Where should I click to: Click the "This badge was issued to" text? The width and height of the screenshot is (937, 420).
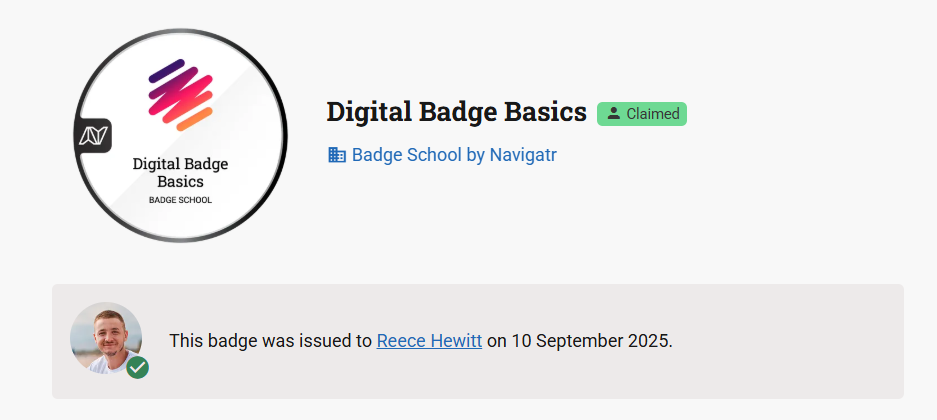pos(270,341)
